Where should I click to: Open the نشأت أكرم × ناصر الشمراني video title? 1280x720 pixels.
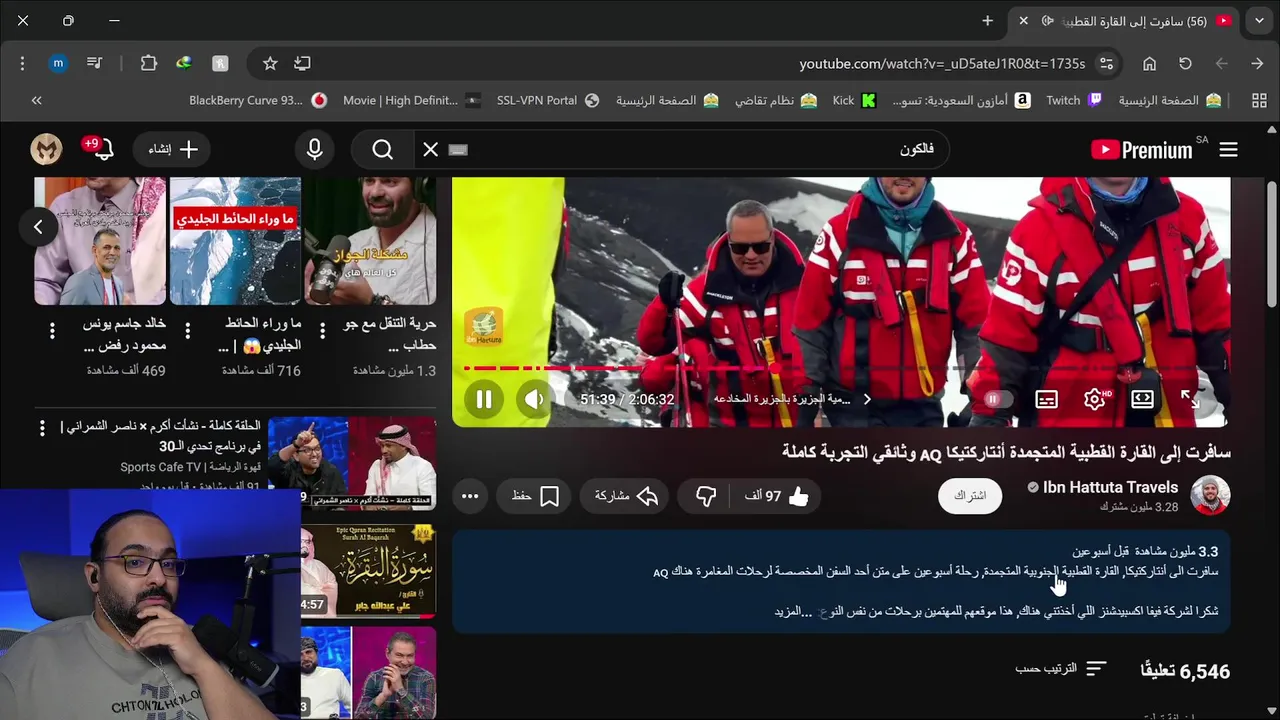tap(161, 436)
